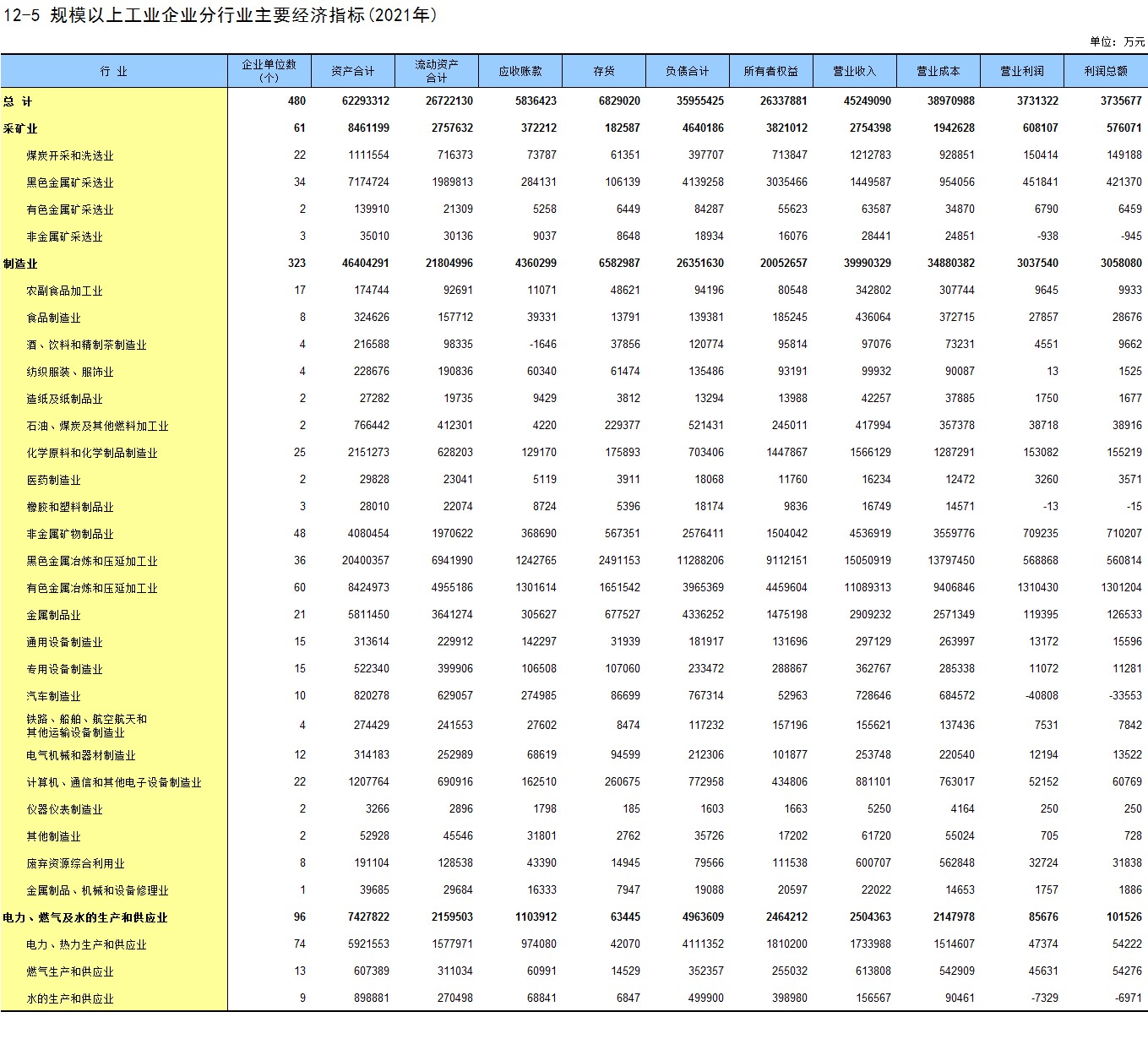The height and width of the screenshot is (1039, 1148).
Task: Select the 电力、燃气及水的生产和供应业 row label
Action: coord(85,917)
